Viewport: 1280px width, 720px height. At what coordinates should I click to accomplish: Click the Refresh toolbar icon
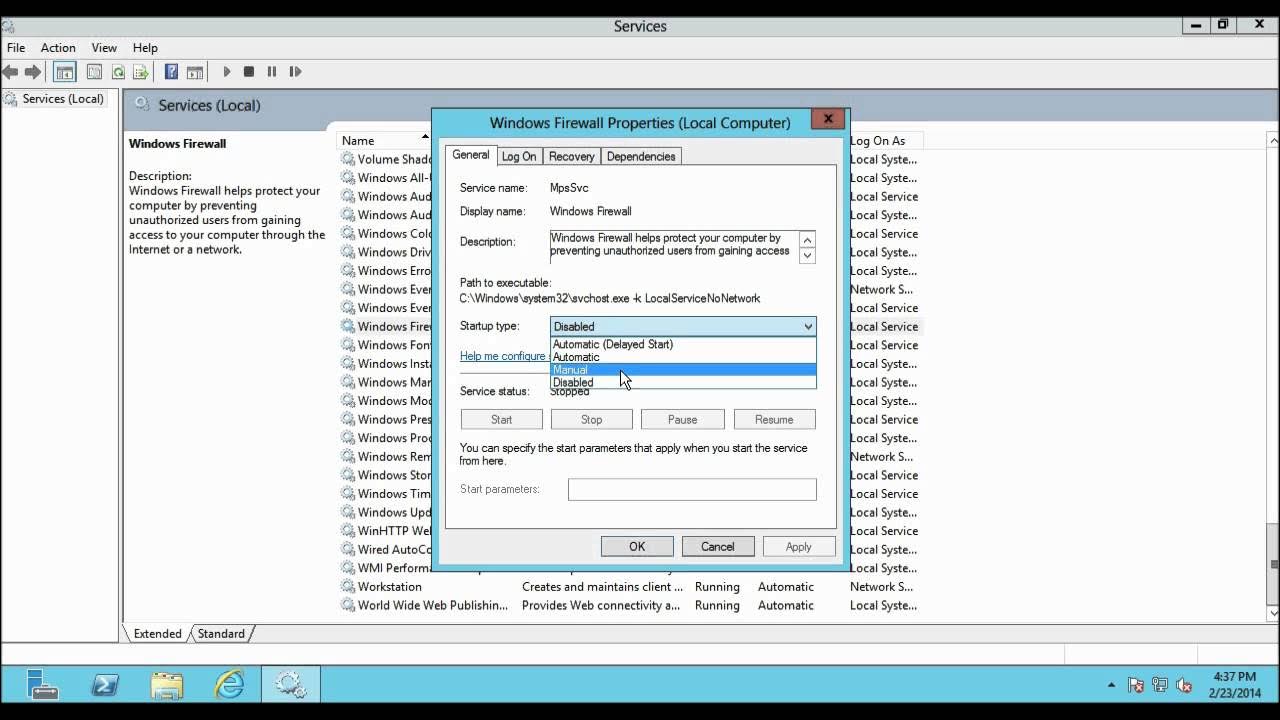tap(118, 72)
